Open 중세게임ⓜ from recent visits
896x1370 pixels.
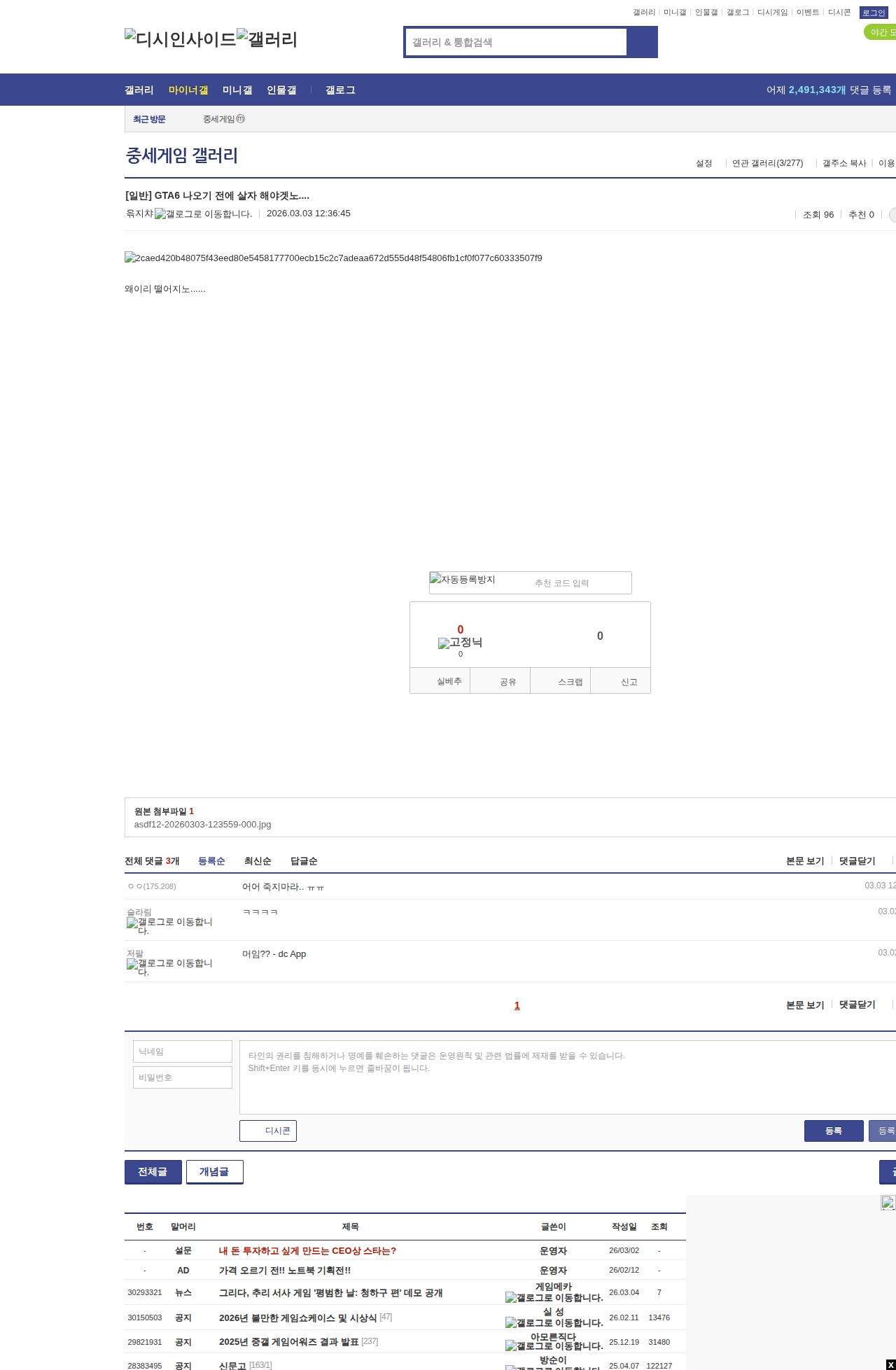coord(224,120)
